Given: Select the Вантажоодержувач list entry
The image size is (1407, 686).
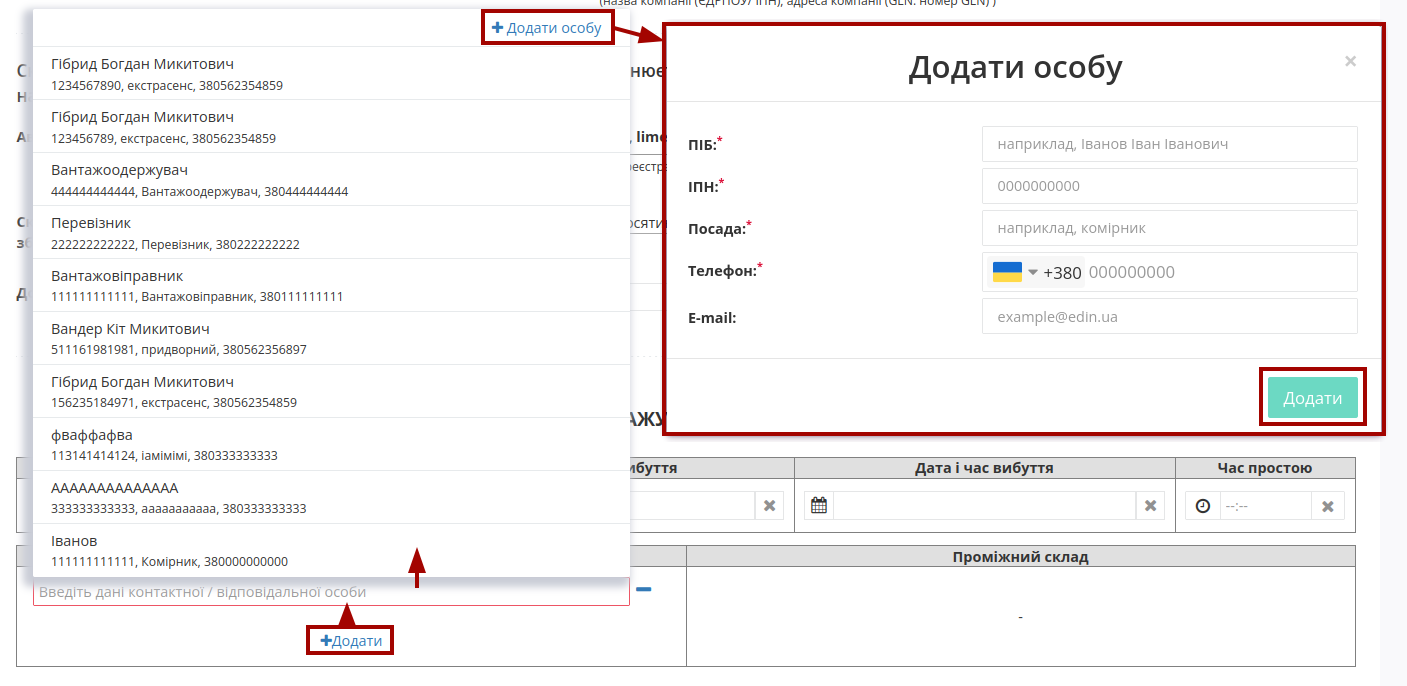Looking at the screenshot, I should tap(332, 179).
